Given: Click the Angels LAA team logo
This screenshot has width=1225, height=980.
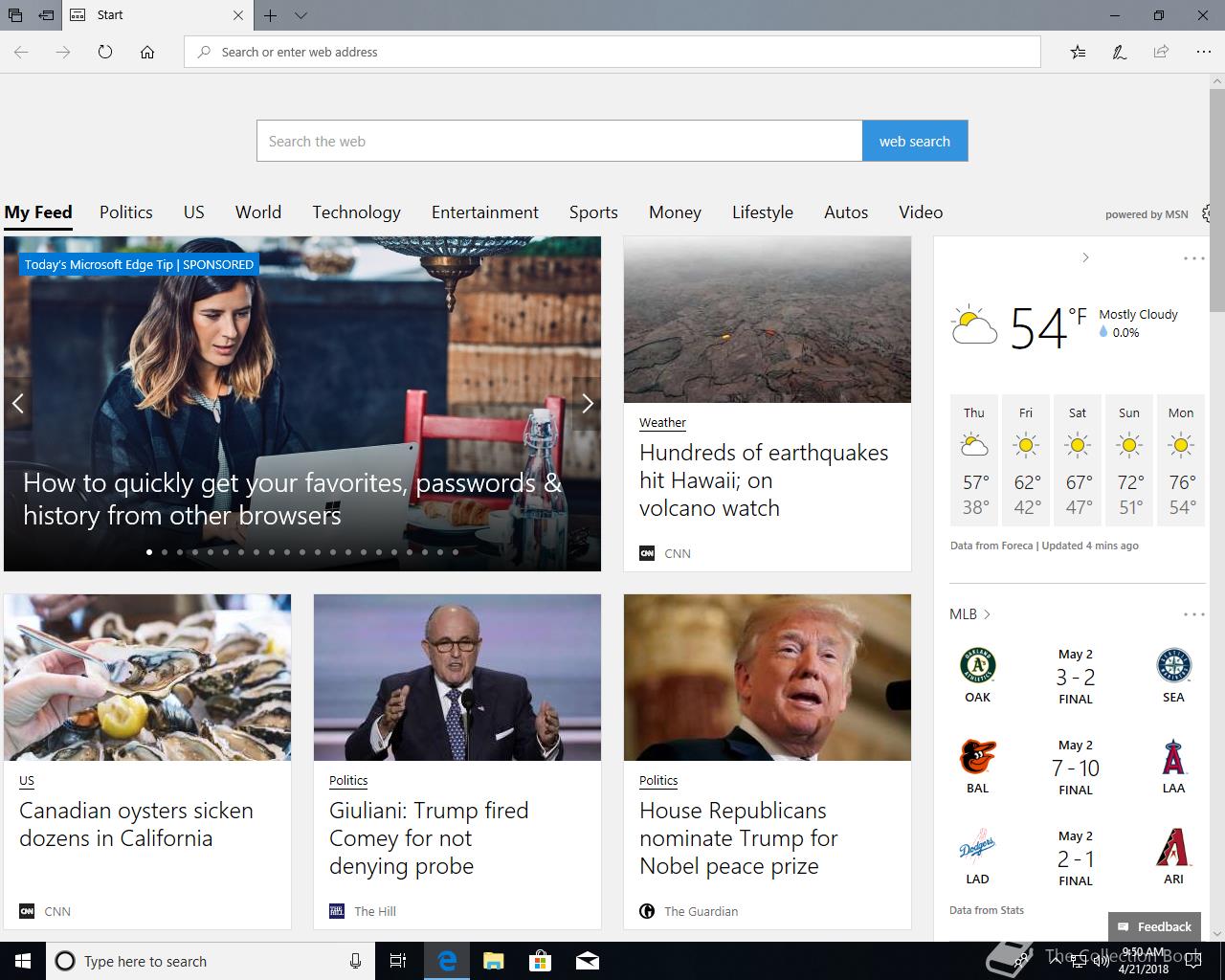Looking at the screenshot, I should (x=1173, y=757).
